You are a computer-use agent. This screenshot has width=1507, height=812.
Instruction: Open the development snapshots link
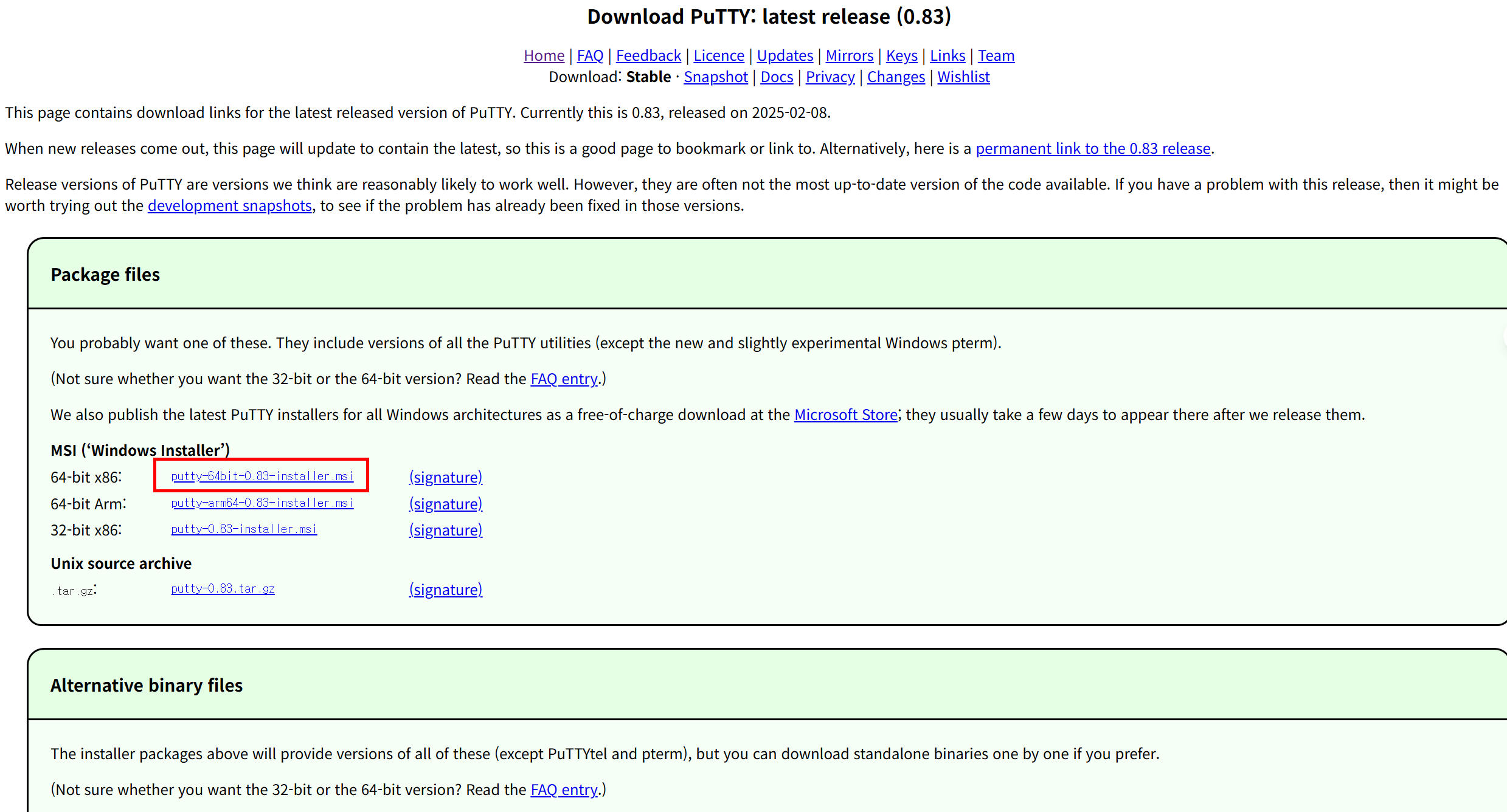point(229,205)
